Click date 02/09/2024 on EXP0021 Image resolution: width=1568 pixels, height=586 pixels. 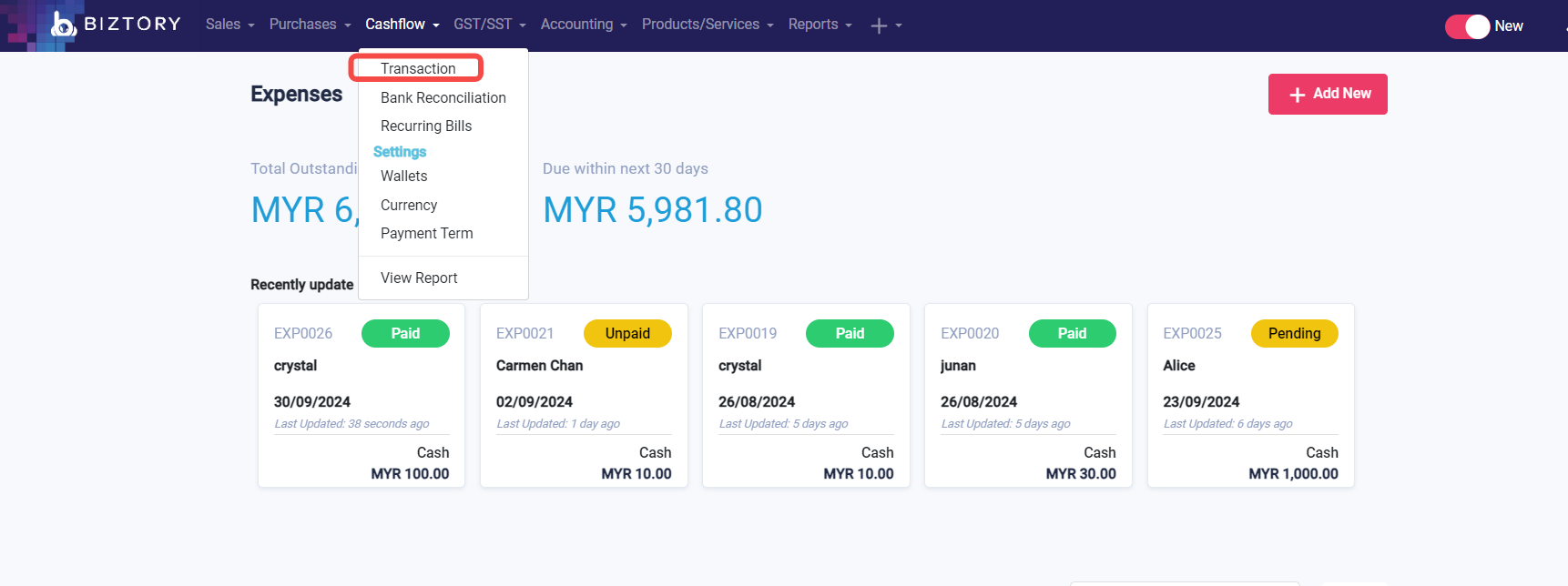click(535, 401)
